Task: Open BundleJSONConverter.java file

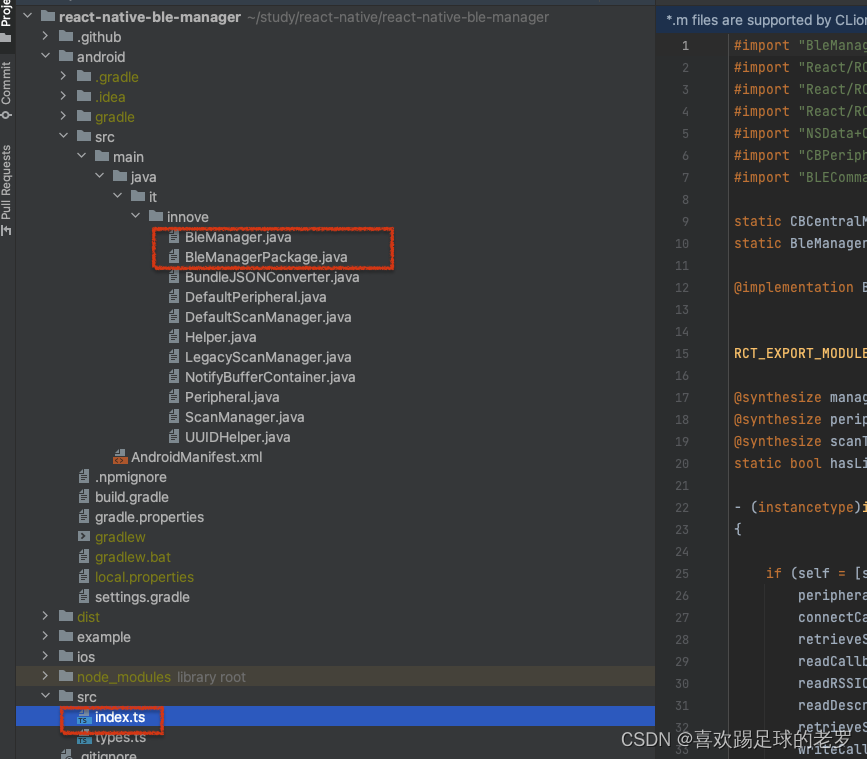Action: tap(272, 277)
